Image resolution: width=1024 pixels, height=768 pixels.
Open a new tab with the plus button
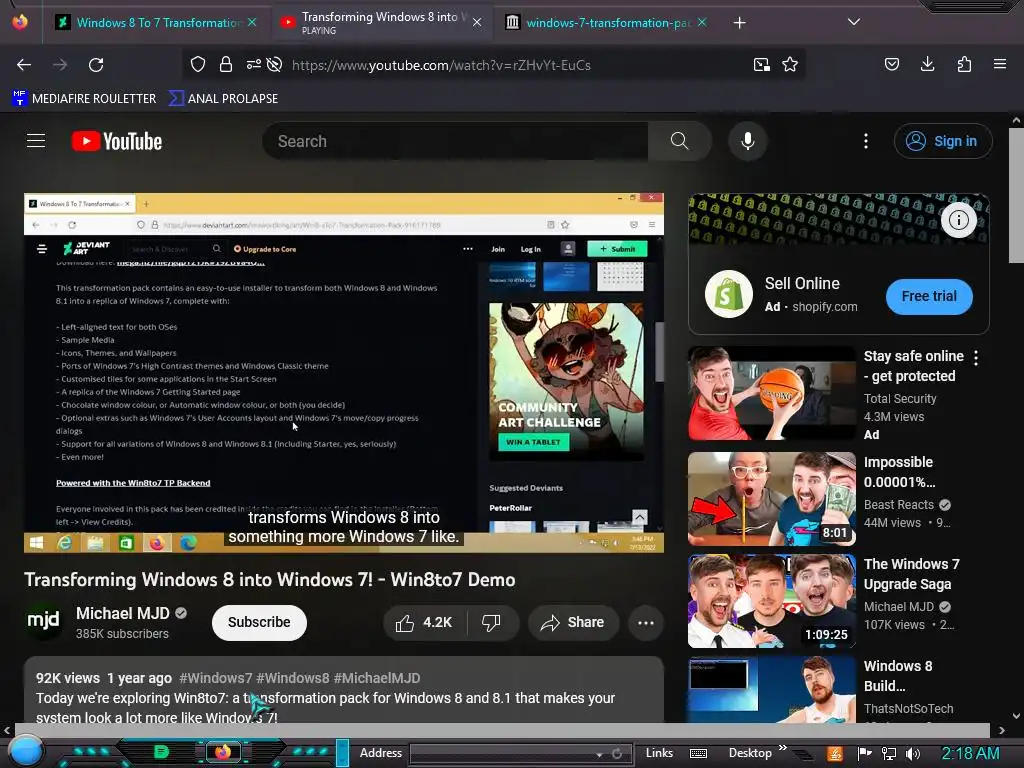click(739, 23)
